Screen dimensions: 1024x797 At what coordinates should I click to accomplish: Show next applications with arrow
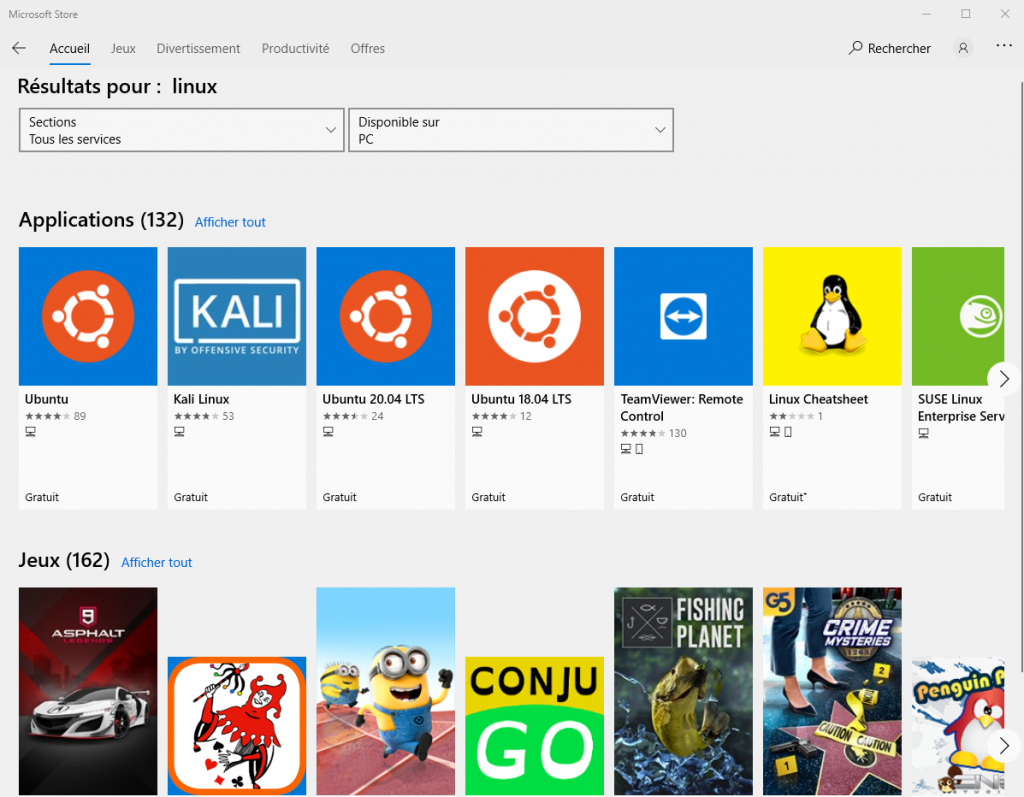[1004, 378]
